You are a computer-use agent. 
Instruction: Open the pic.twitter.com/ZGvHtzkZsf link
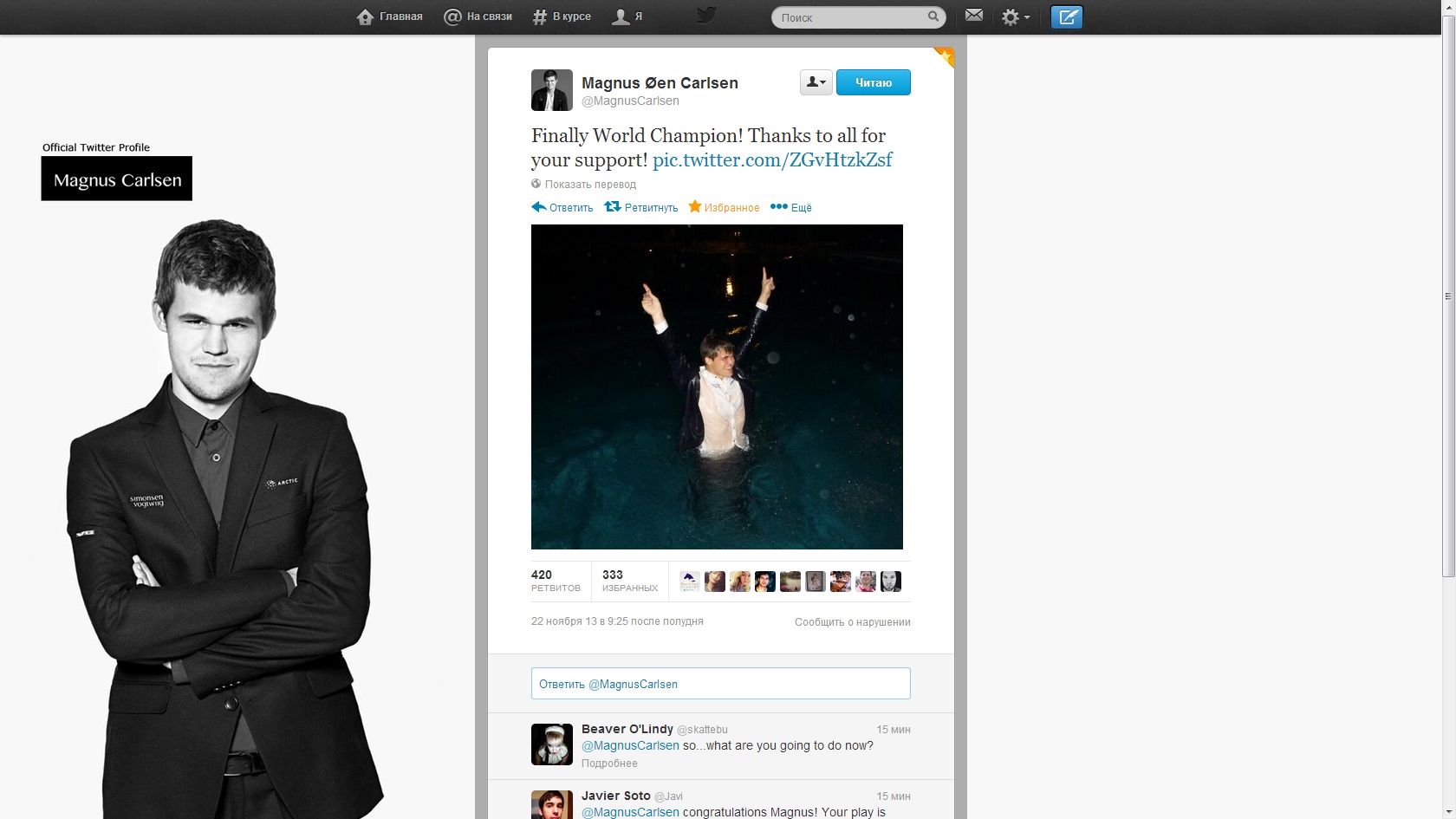click(x=771, y=160)
